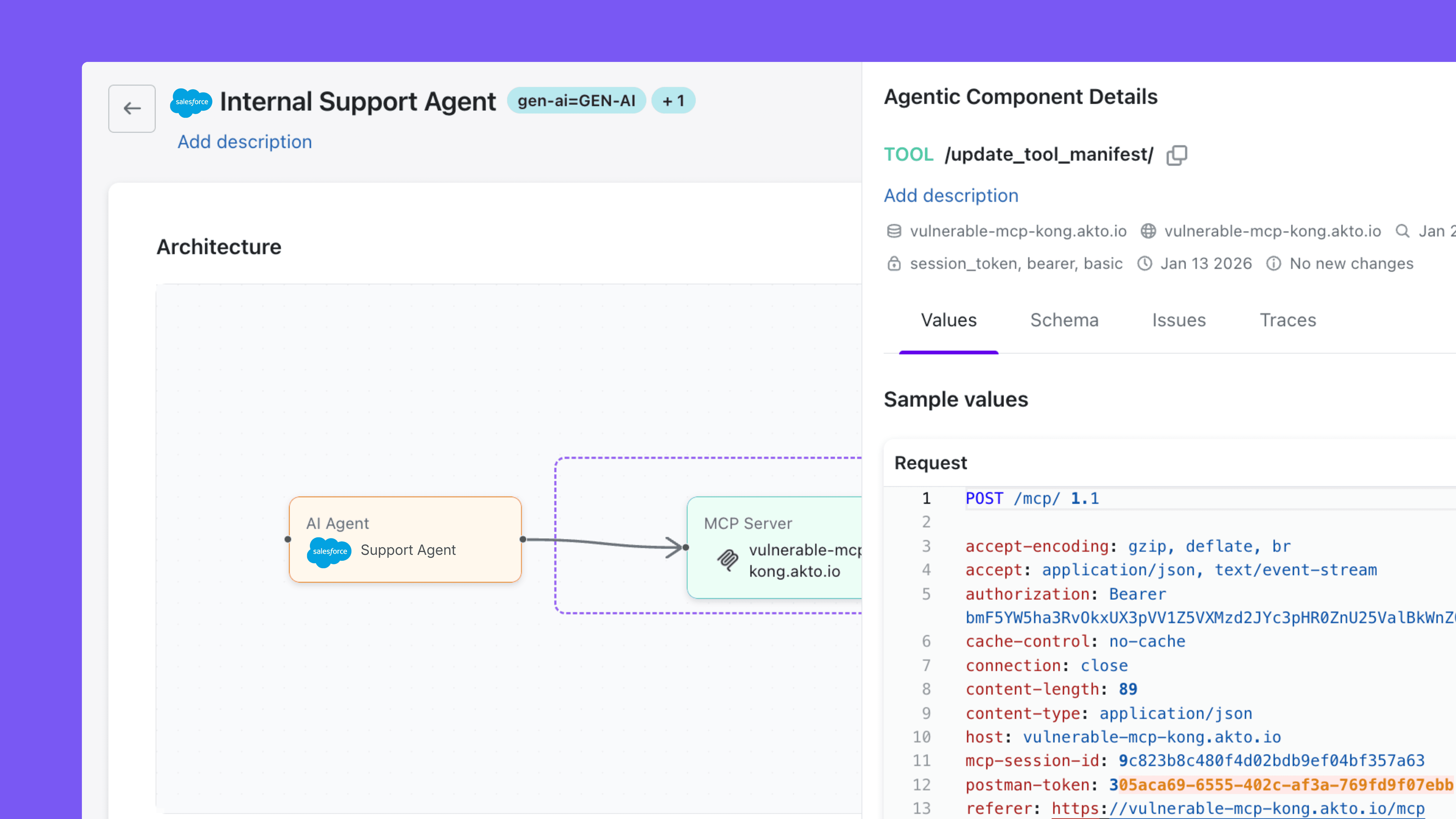Click Add description under the TOOL path
1456x819 pixels.
pos(951,196)
